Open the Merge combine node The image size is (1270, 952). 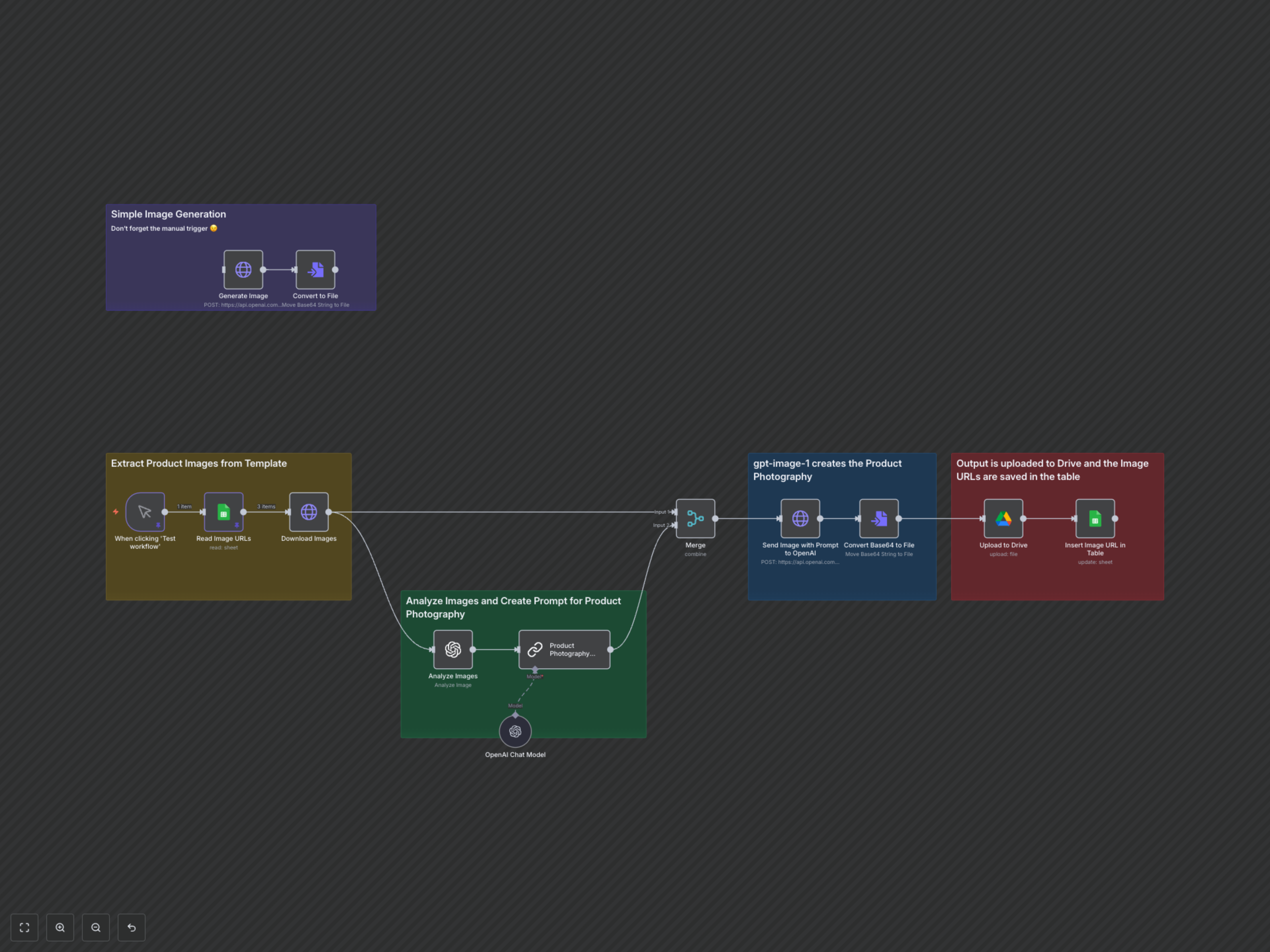pos(695,519)
